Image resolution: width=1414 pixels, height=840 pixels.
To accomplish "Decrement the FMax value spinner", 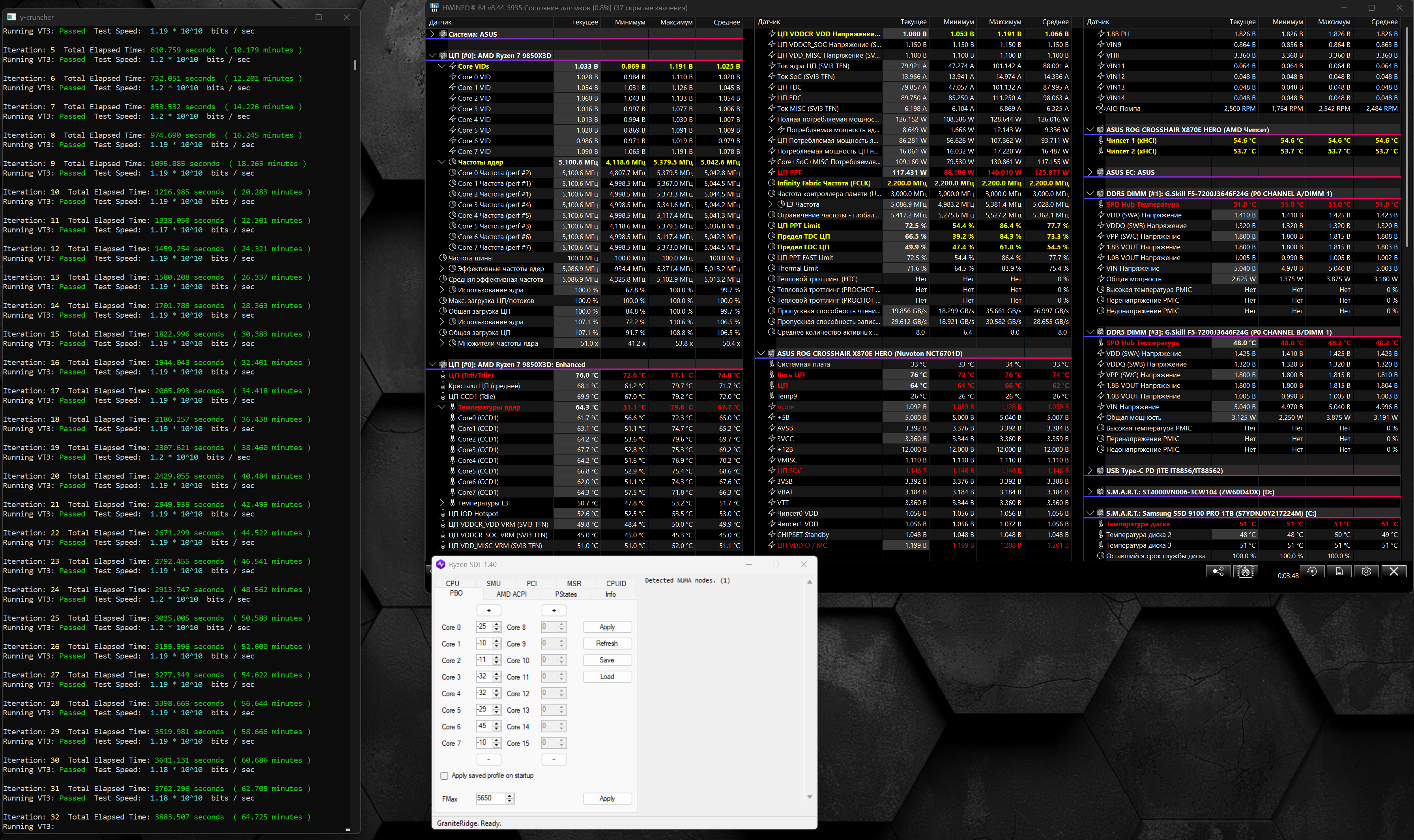I will pyautogui.click(x=510, y=801).
